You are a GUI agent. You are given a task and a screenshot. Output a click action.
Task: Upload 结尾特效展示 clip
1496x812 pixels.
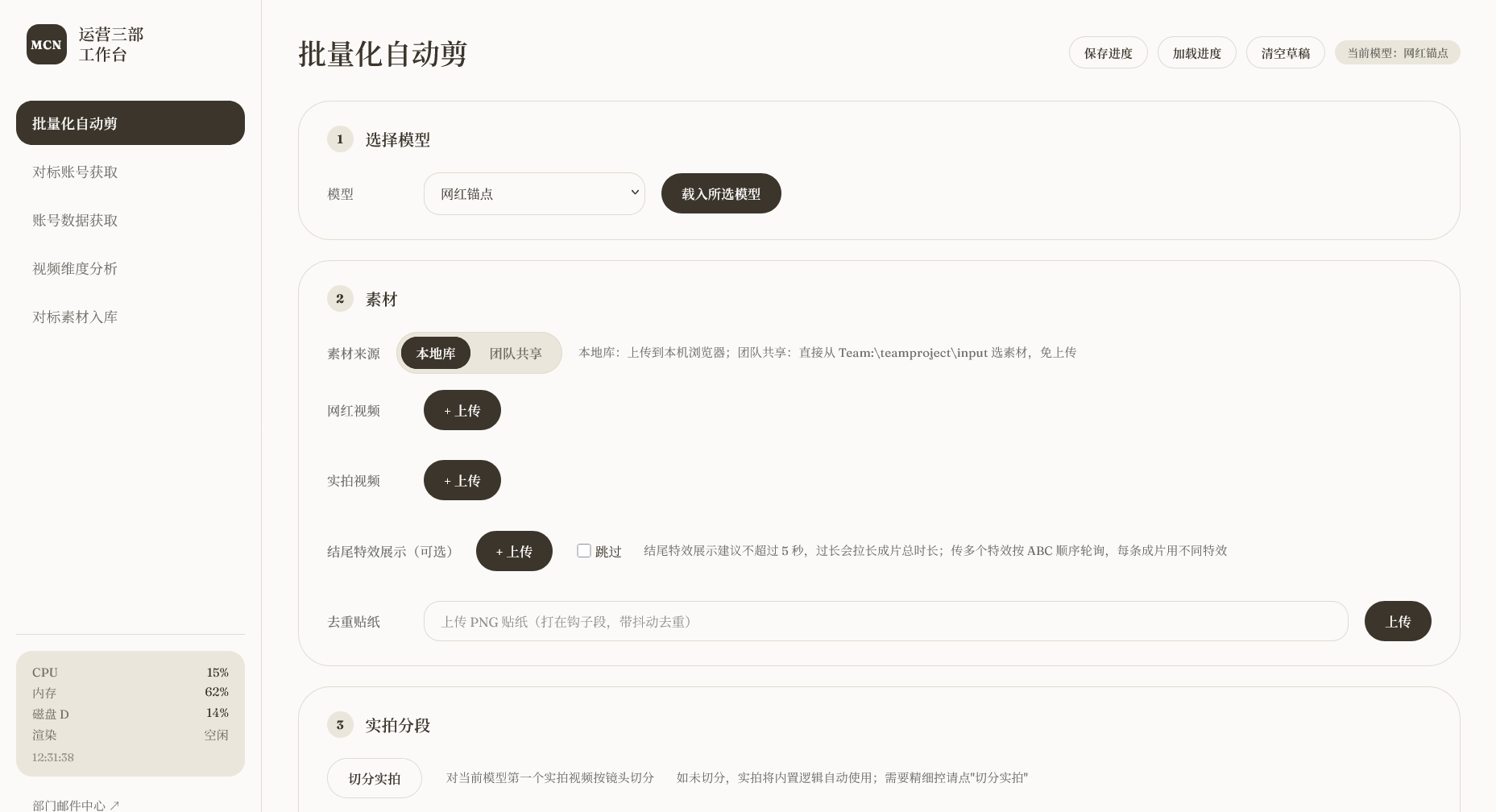tap(514, 551)
